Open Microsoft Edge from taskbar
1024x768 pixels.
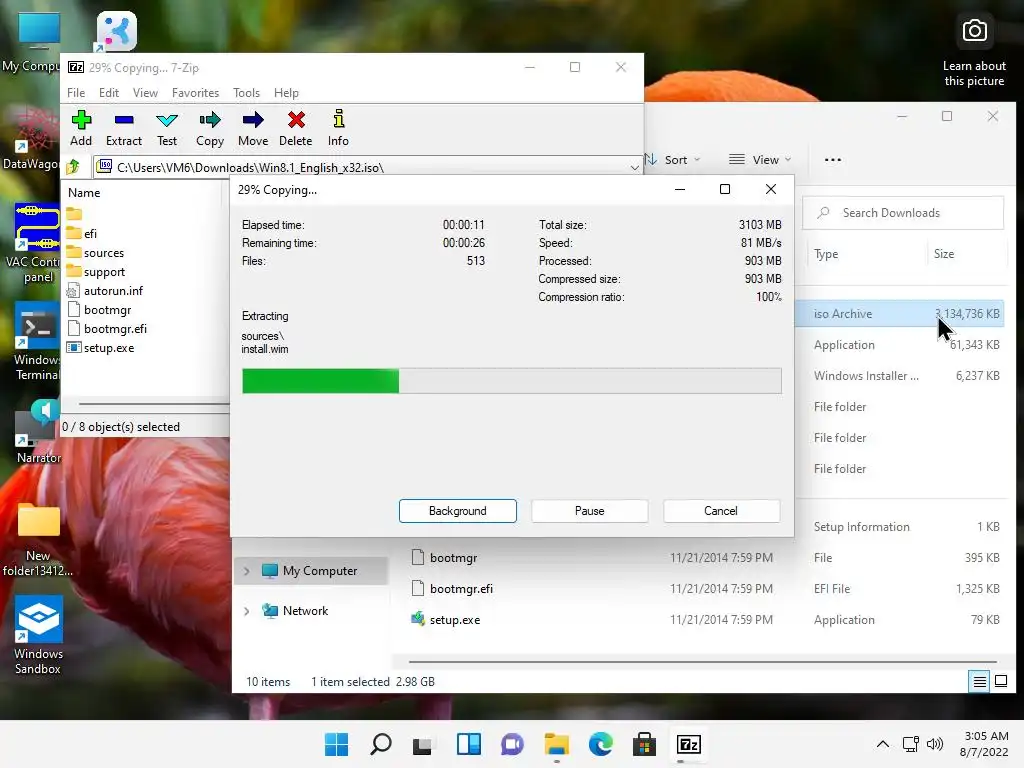coord(600,744)
